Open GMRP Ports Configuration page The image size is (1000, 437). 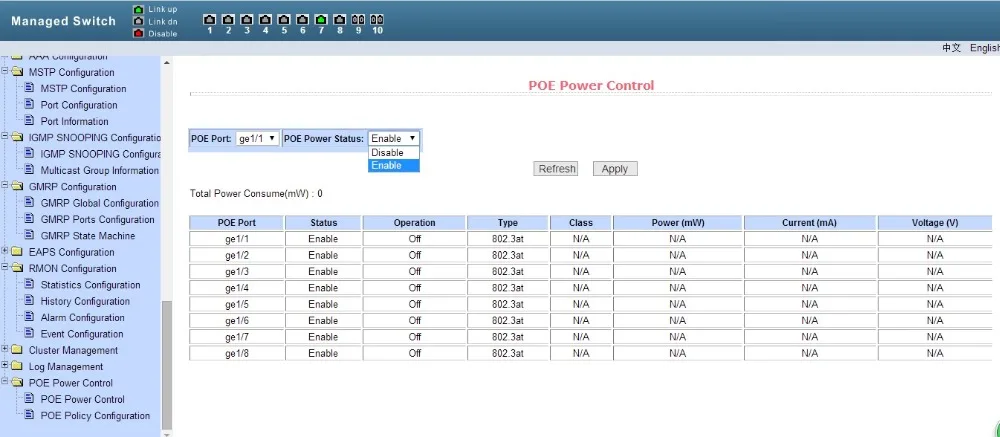click(x=98, y=219)
